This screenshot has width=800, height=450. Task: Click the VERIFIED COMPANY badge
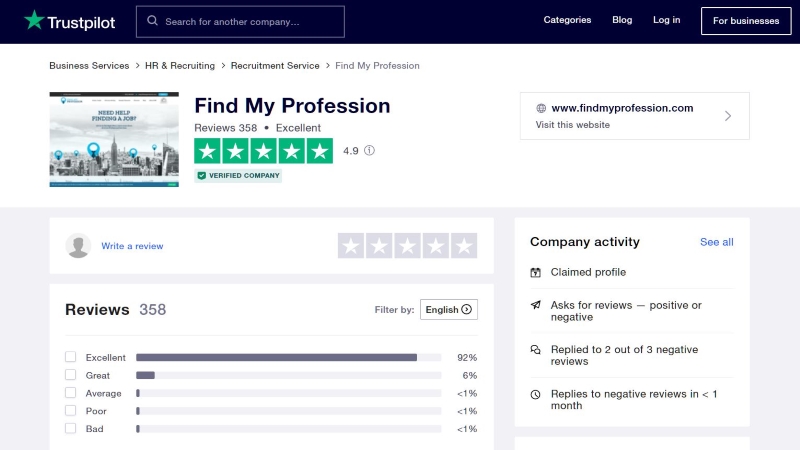(238, 176)
